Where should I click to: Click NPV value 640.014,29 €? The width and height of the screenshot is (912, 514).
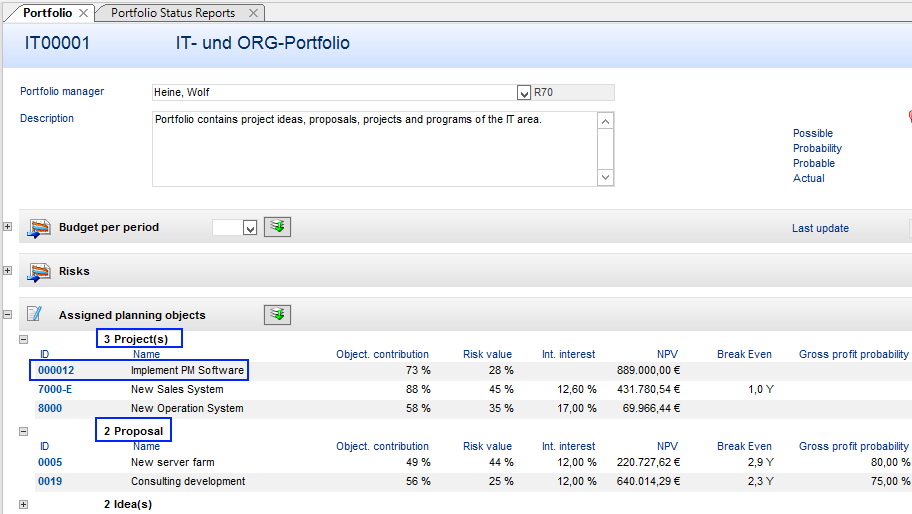point(649,481)
